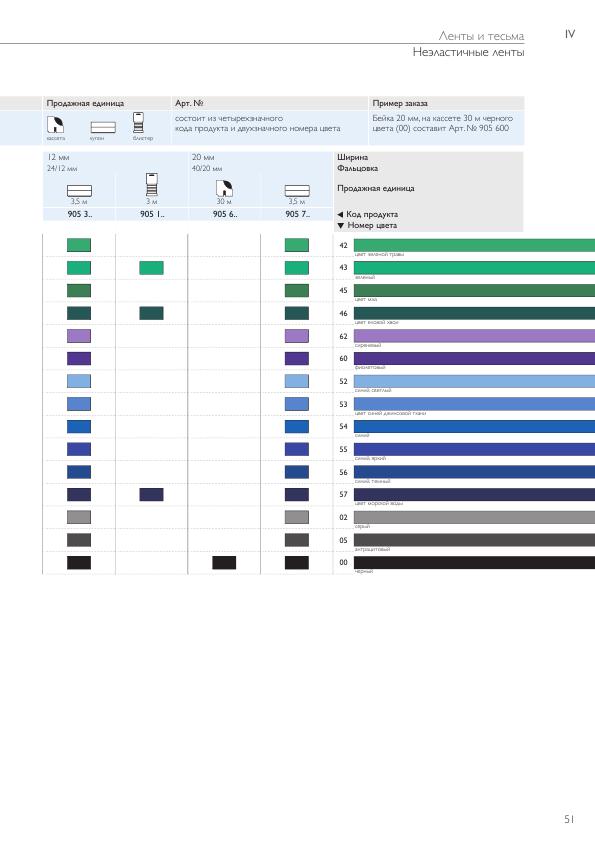Viewport: 595px width, 842px height.
Task: Click product code 905 7..
Action: (297, 214)
